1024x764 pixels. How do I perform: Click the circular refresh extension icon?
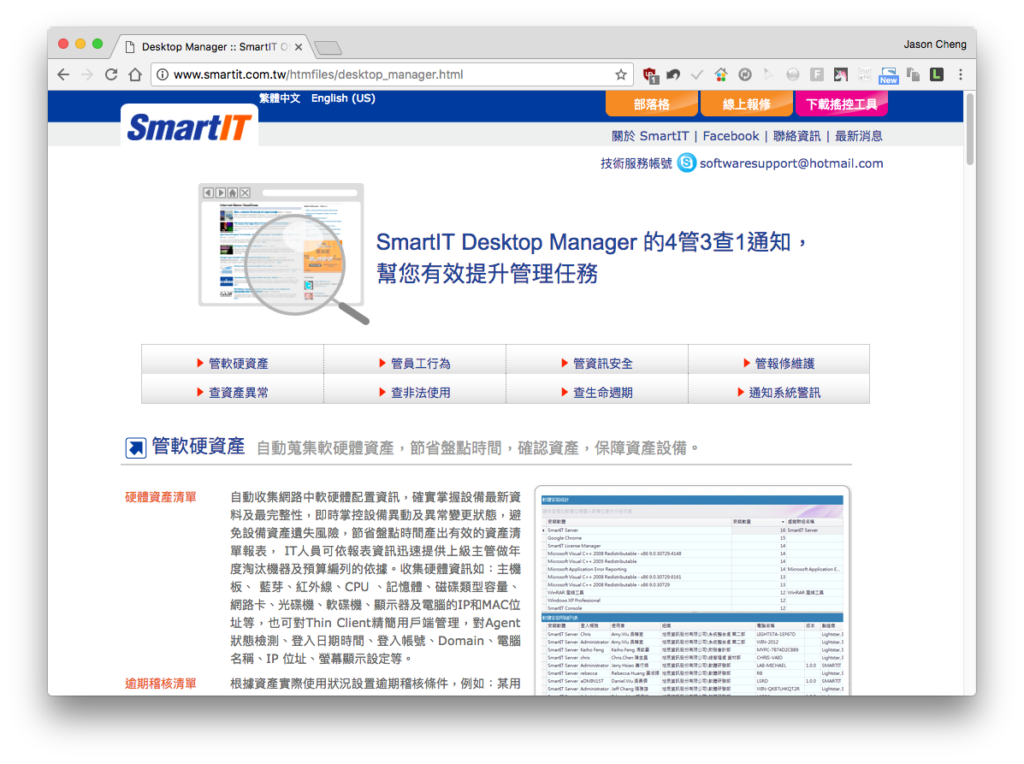pos(745,74)
